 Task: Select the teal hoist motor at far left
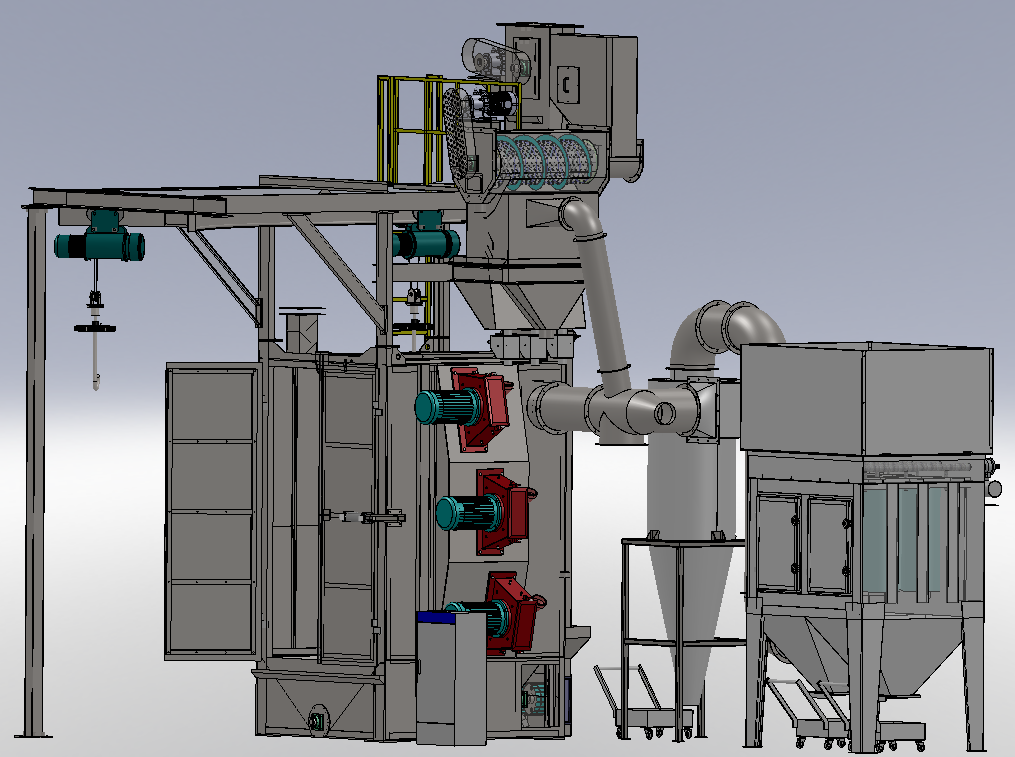[99, 246]
